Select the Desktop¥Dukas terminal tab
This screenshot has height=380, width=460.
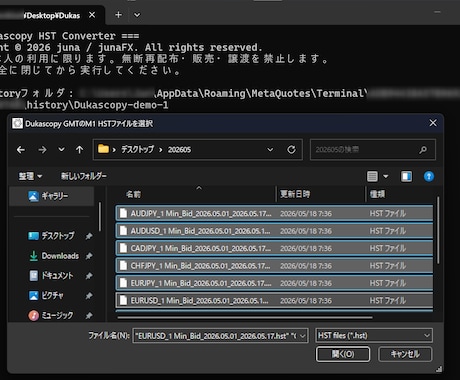click(52, 15)
